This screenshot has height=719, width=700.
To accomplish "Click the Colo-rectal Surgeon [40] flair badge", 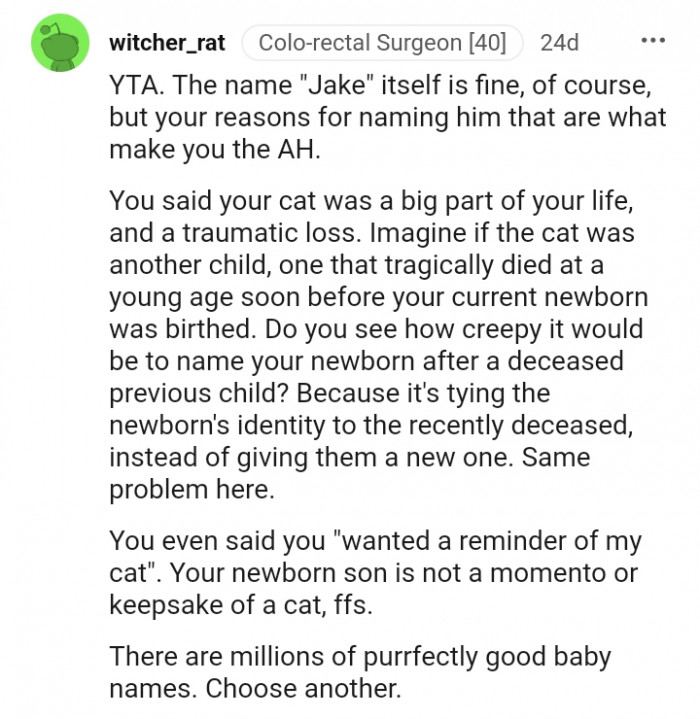I will tap(382, 43).
